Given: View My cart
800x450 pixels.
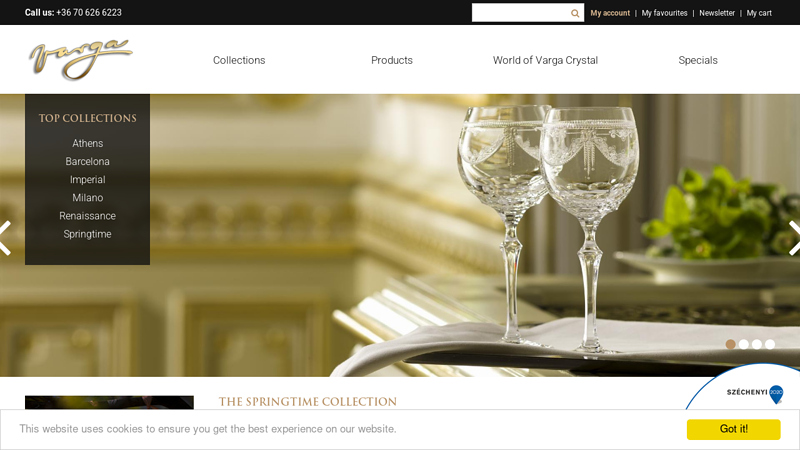Looking at the screenshot, I should tap(759, 13).
